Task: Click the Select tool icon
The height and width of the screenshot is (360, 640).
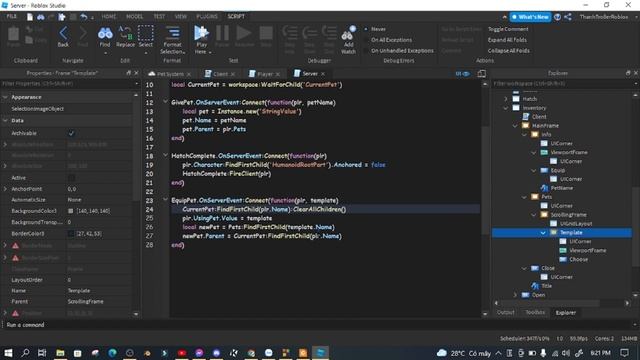Action: 146,33
